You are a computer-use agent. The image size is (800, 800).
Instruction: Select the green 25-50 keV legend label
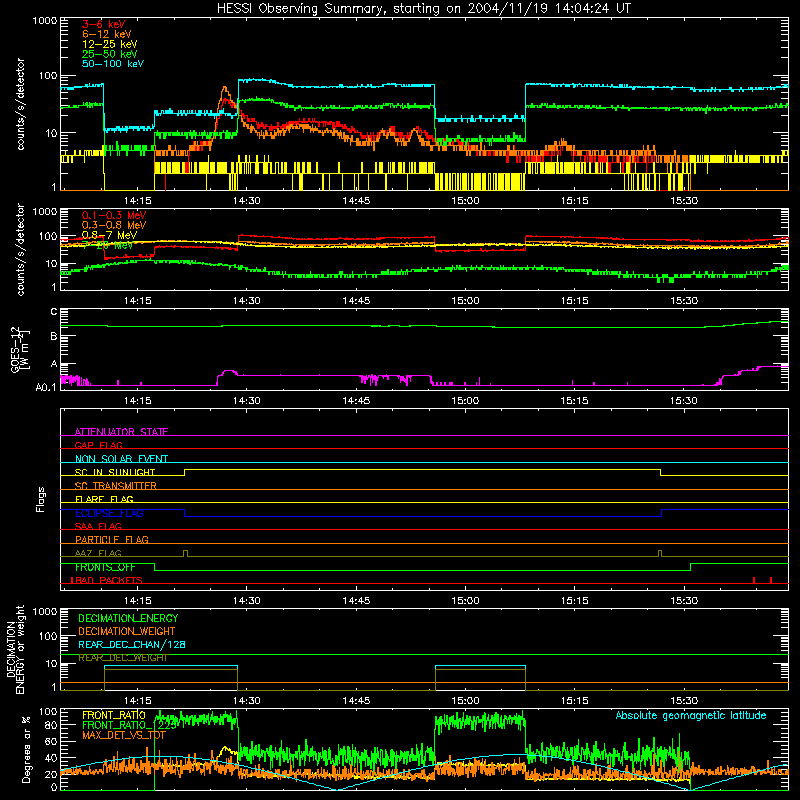click(x=109, y=54)
